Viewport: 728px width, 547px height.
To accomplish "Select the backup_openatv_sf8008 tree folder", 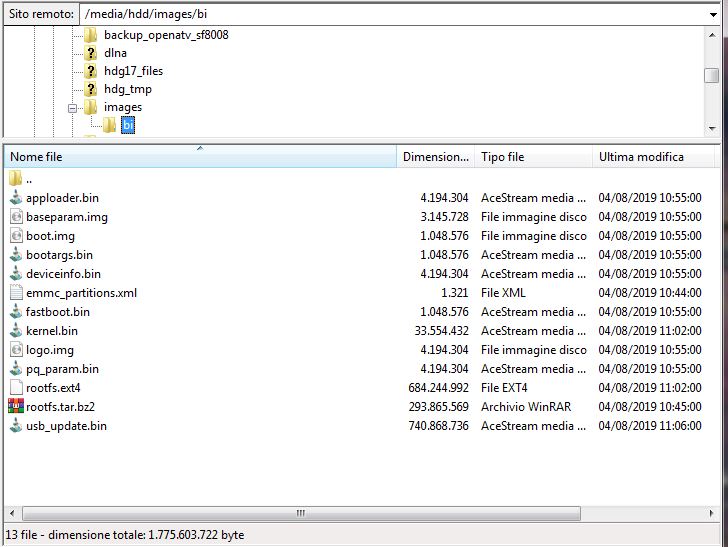I will 166,35.
